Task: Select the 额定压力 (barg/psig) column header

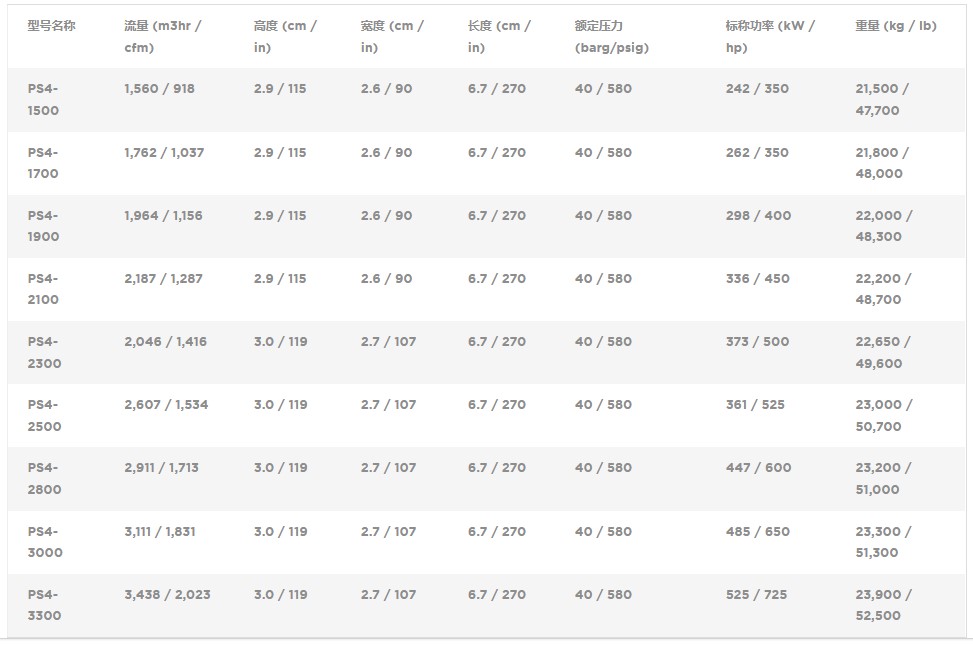Action: click(611, 36)
